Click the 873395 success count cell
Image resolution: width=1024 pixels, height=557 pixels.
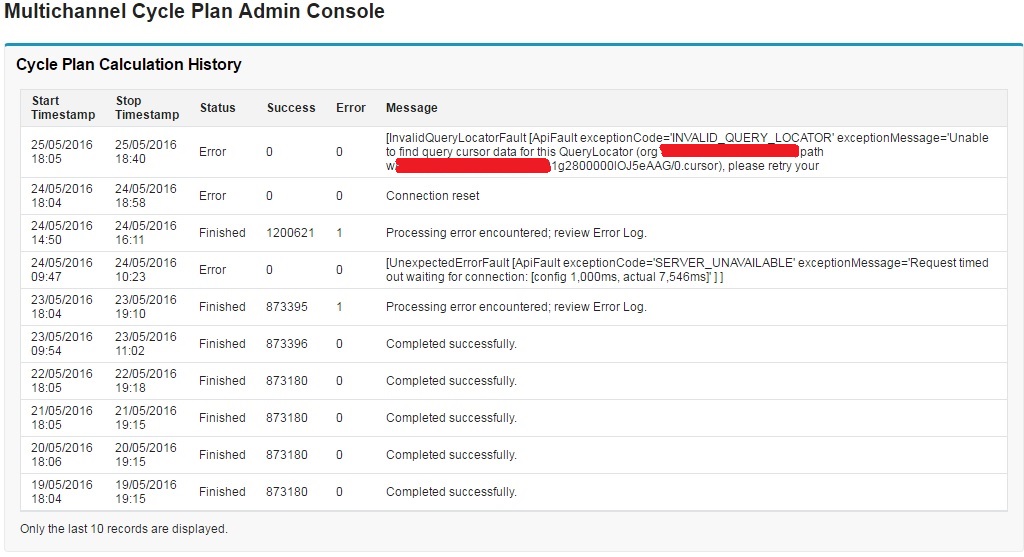tap(287, 307)
